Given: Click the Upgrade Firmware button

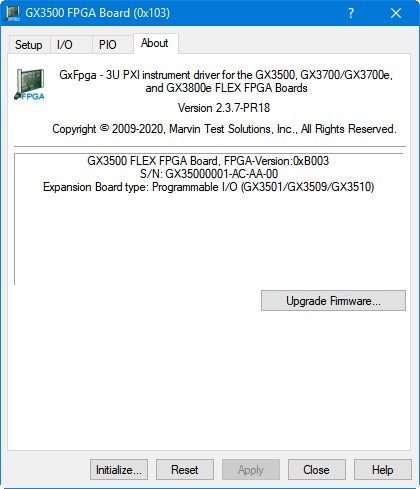Looking at the screenshot, I should 333,301.
